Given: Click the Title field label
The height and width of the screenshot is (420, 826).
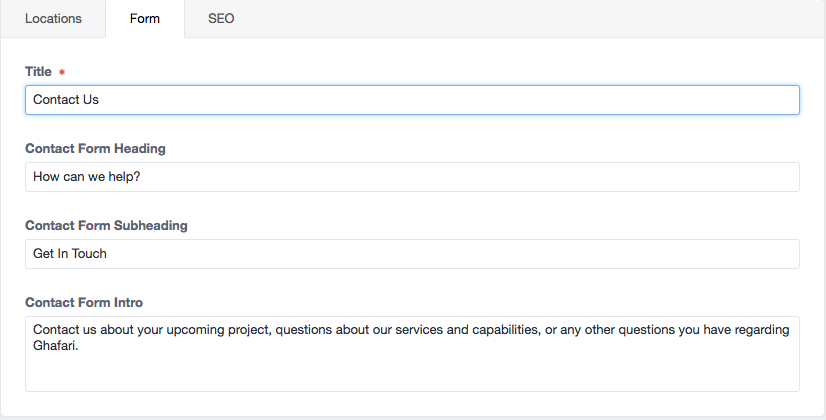Looking at the screenshot, I should 38,72.
